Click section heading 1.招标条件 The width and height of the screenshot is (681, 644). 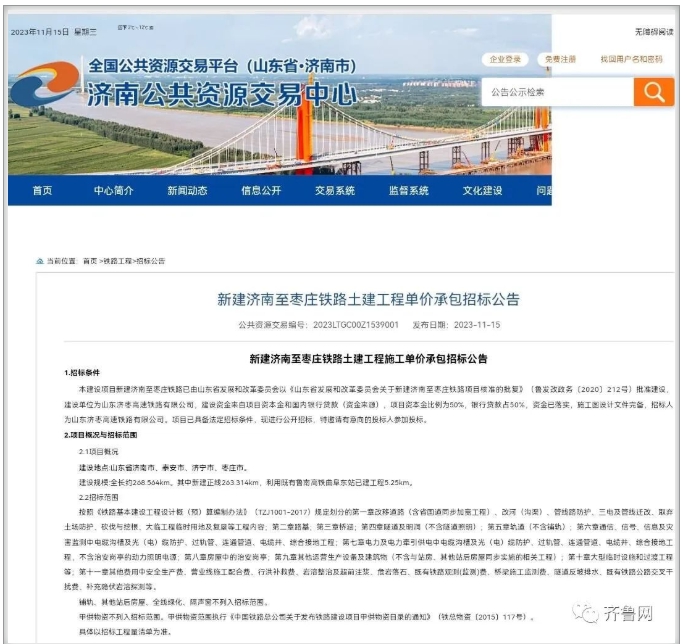(x=82, y=373)
